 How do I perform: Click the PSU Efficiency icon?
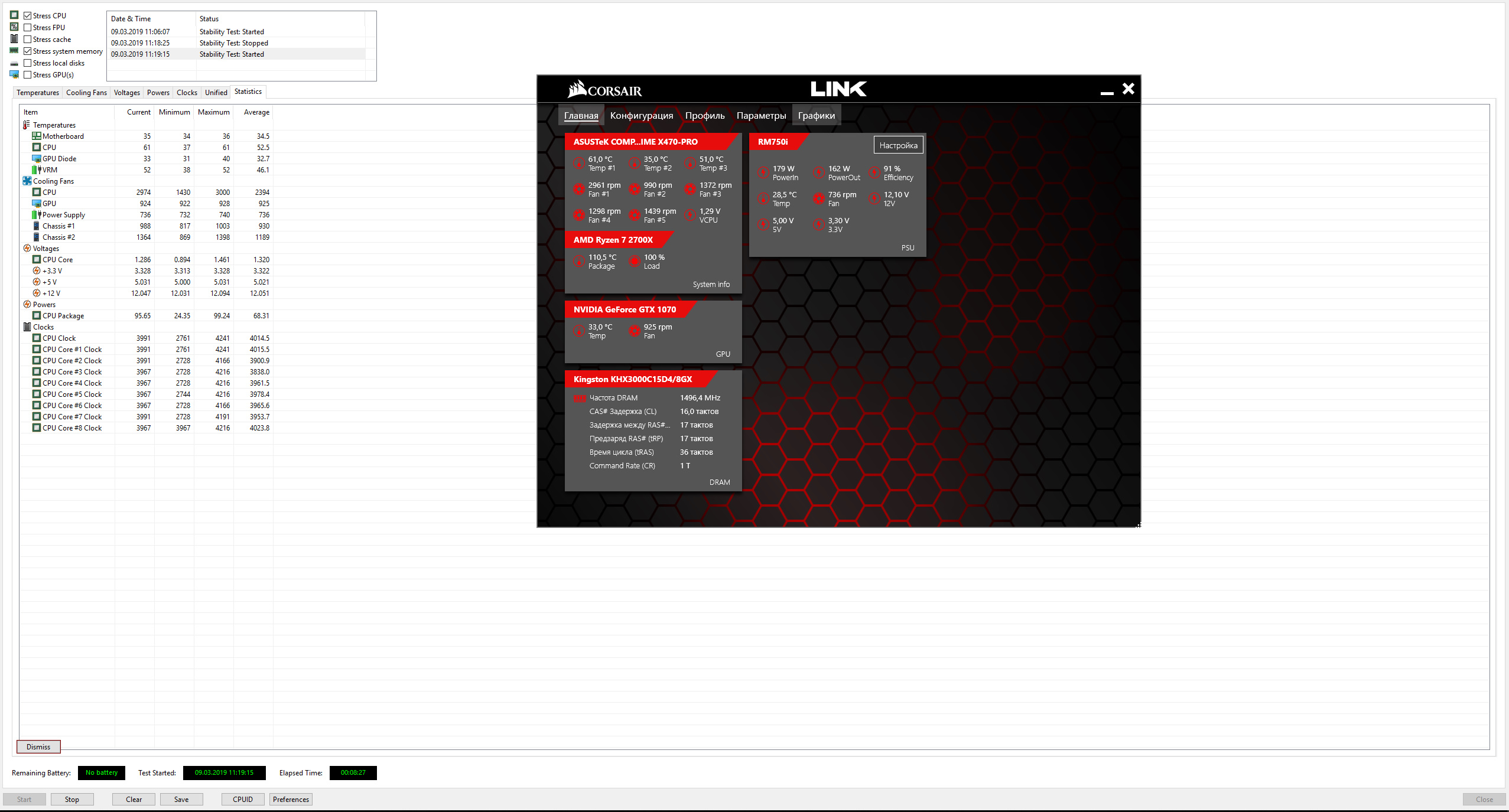click(x=874, y=172)
